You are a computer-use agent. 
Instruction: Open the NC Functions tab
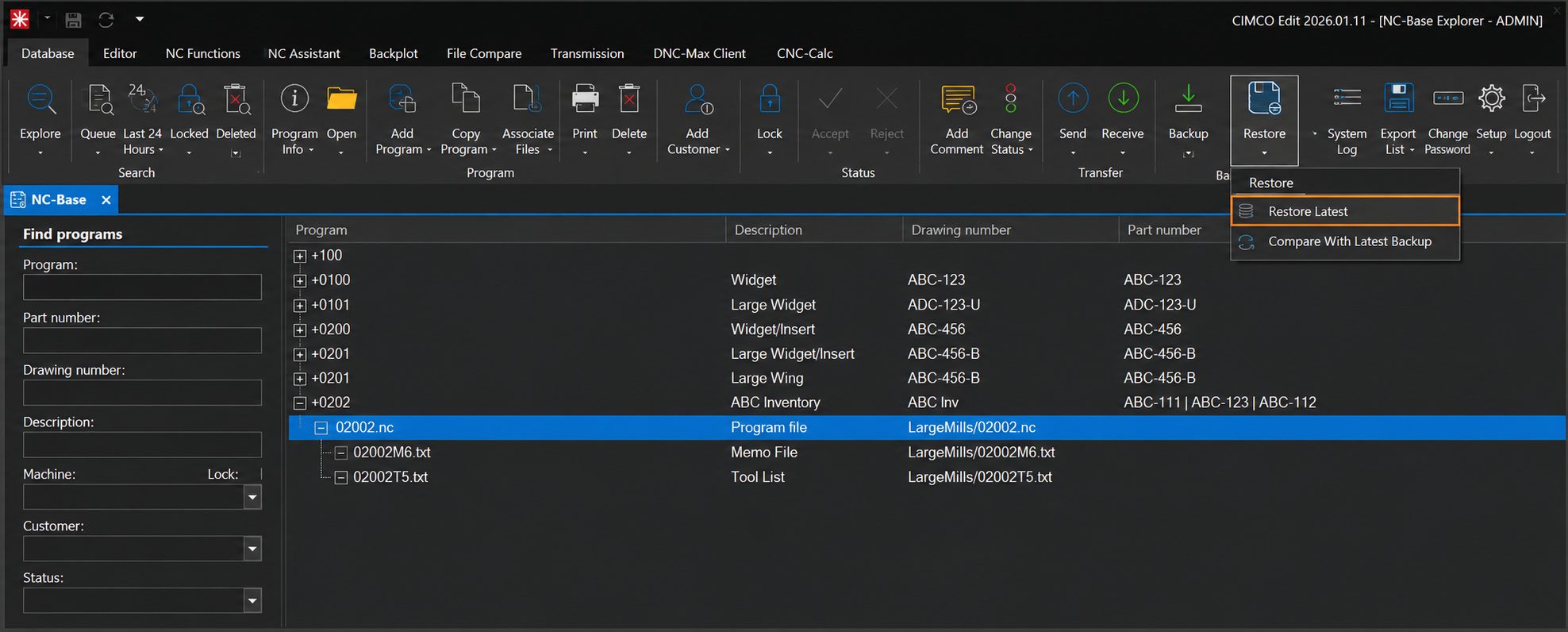point(203,53)
